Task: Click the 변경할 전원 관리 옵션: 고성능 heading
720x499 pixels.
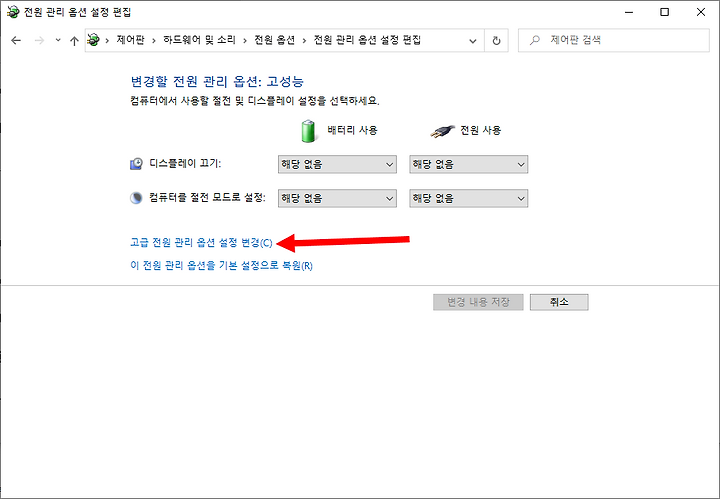Action: [x=217, y=81]
